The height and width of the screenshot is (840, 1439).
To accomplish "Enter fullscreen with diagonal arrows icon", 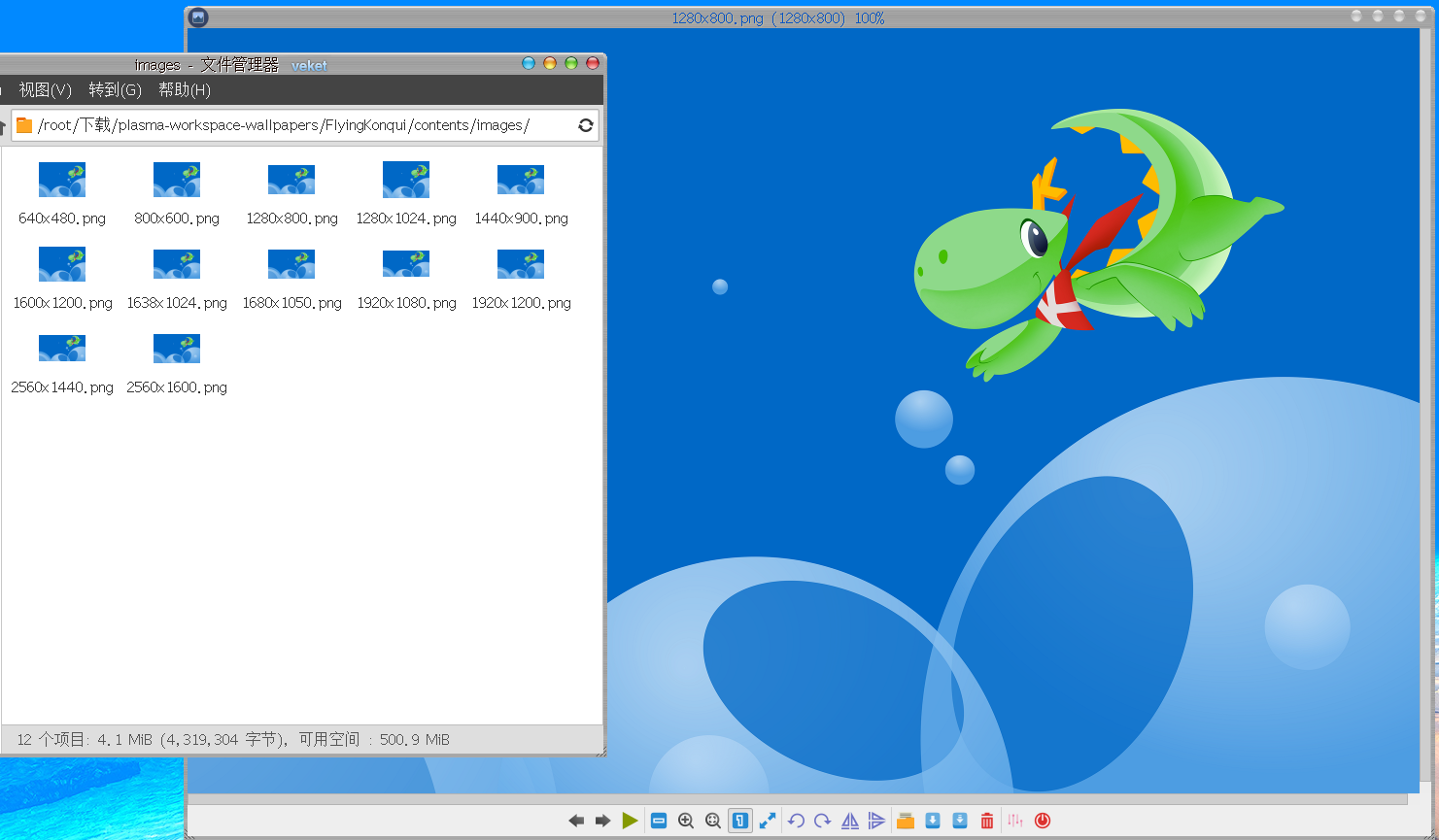I will coord(768,821).
